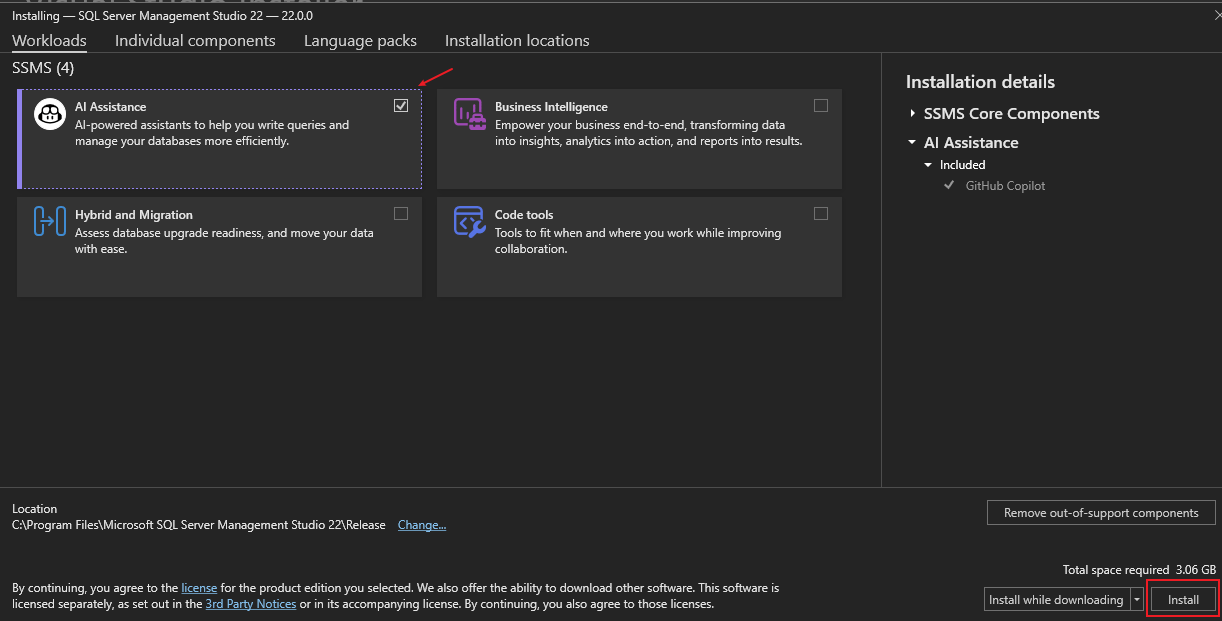Click the AI Assistance Copilot icon
The width and height of the screenshot is (1222, 621).
click(x=50, y=114)
